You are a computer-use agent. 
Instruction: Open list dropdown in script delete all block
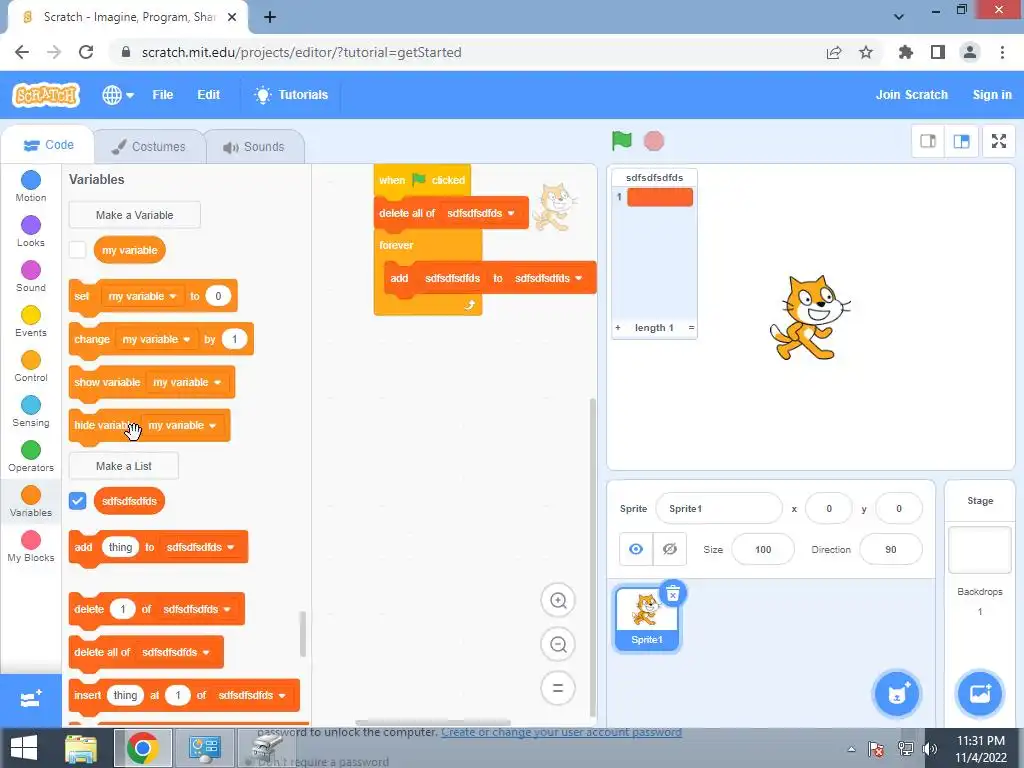click(x=481, y=213)
